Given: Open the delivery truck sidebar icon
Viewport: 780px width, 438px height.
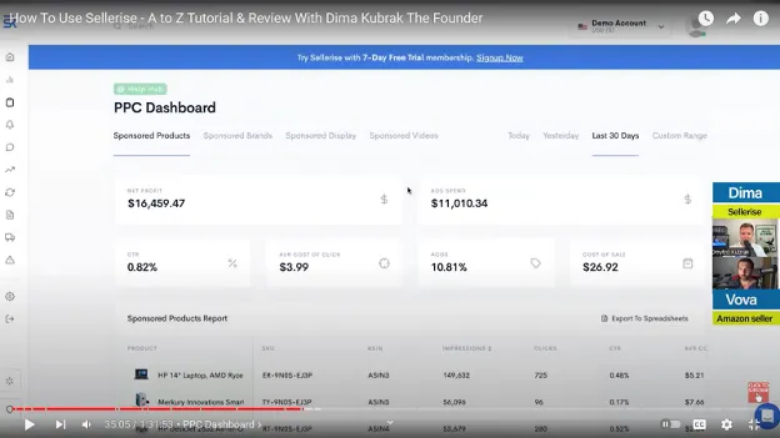Looking at the screenshot, I should click(x=10, y=237).
